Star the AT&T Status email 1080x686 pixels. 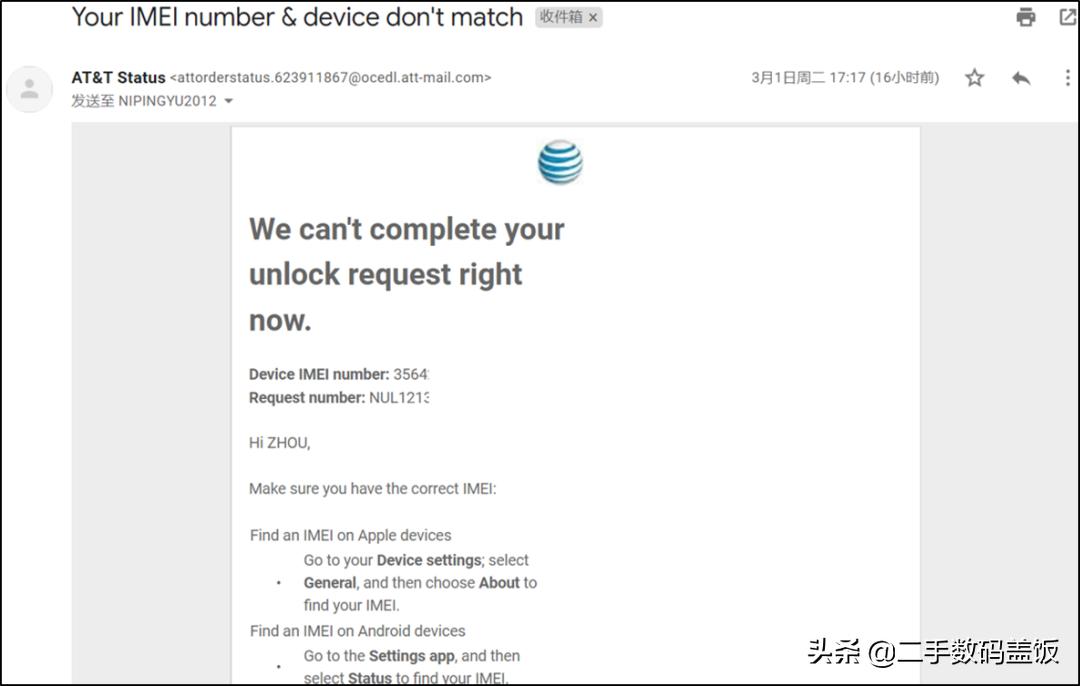click(974, 78)
